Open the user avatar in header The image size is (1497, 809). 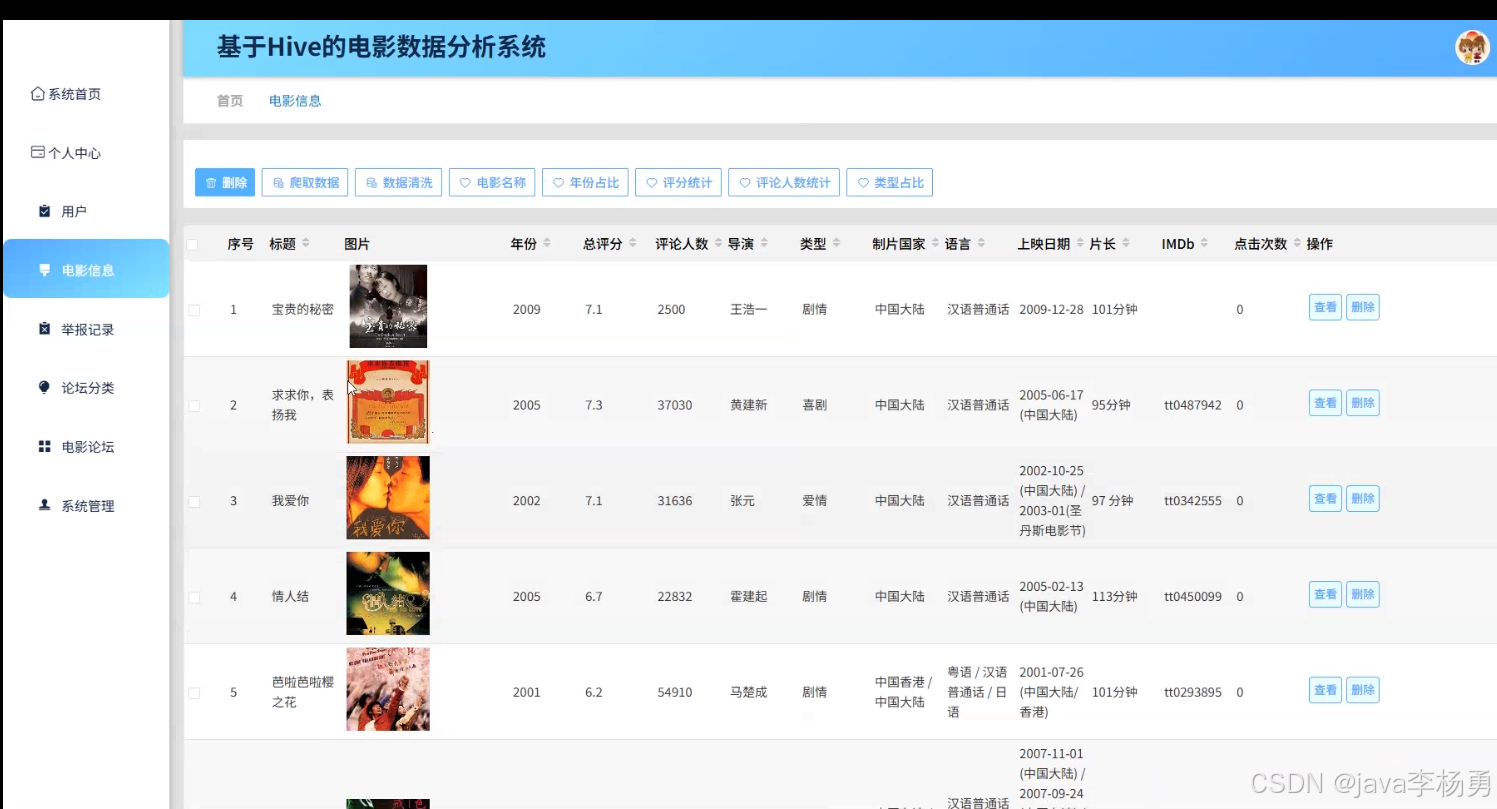(1471, 48)
